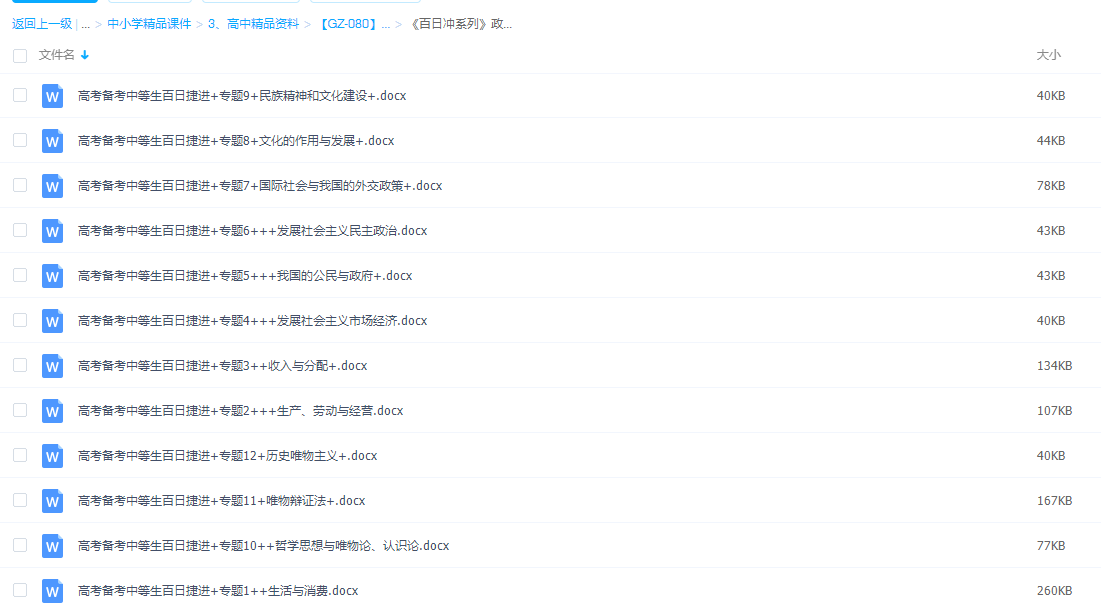Click Word icon beside 专题8 文化的作用与发展
This screenshot has height=612, width=1101.
tap(52, 141)
